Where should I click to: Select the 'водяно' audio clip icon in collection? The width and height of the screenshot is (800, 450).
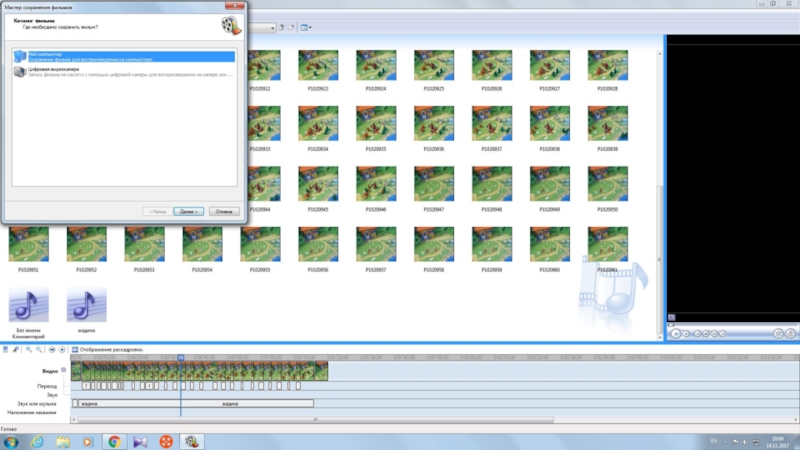point(86,305)
